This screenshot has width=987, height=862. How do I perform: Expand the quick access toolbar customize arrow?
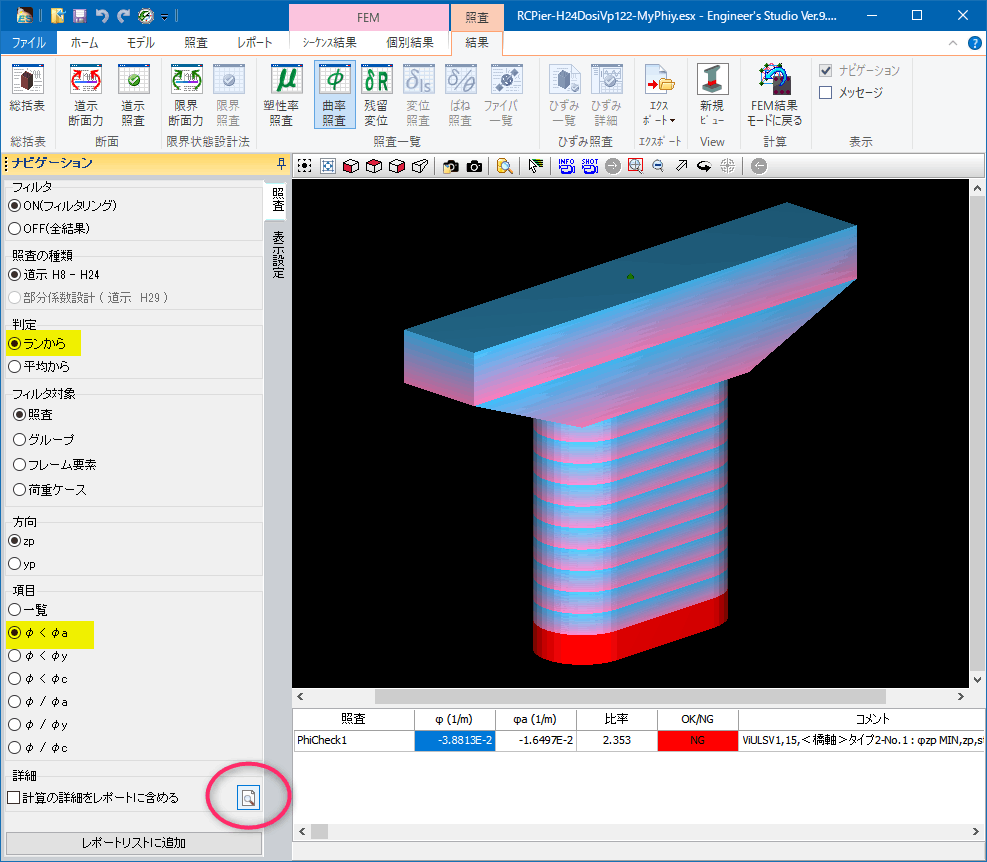tap(164, 16)
